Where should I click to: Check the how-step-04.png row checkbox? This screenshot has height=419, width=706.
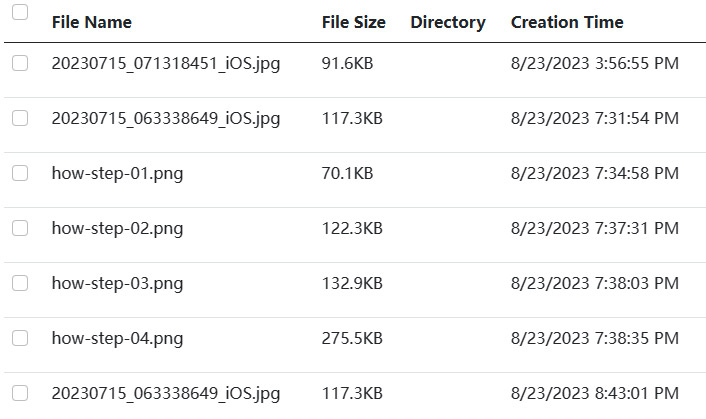click(x=20, y=338)
